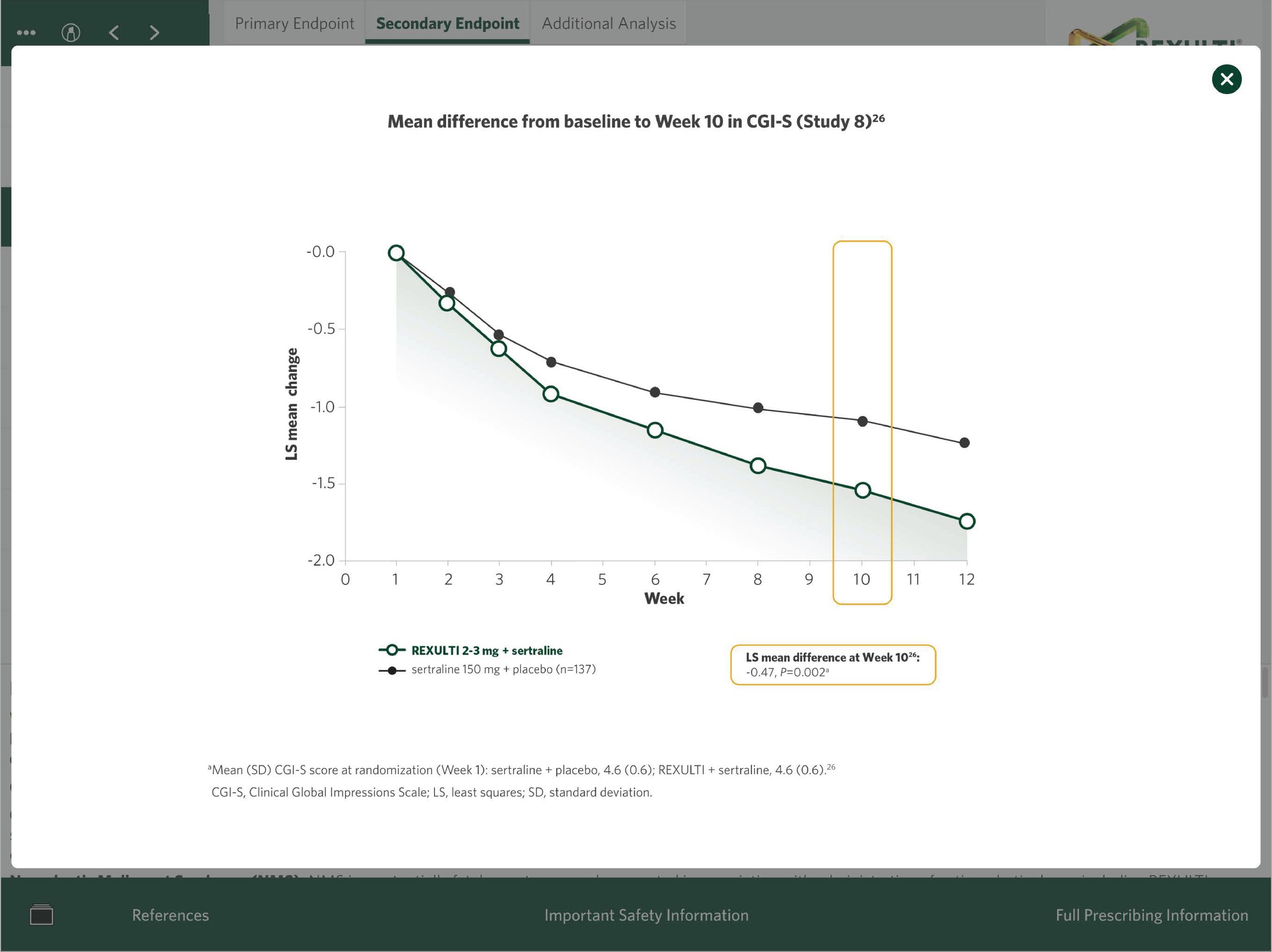Open the Additional Analysis tab
The height and width of the screenshot is (952, 1272).
(x=609, y=23)
